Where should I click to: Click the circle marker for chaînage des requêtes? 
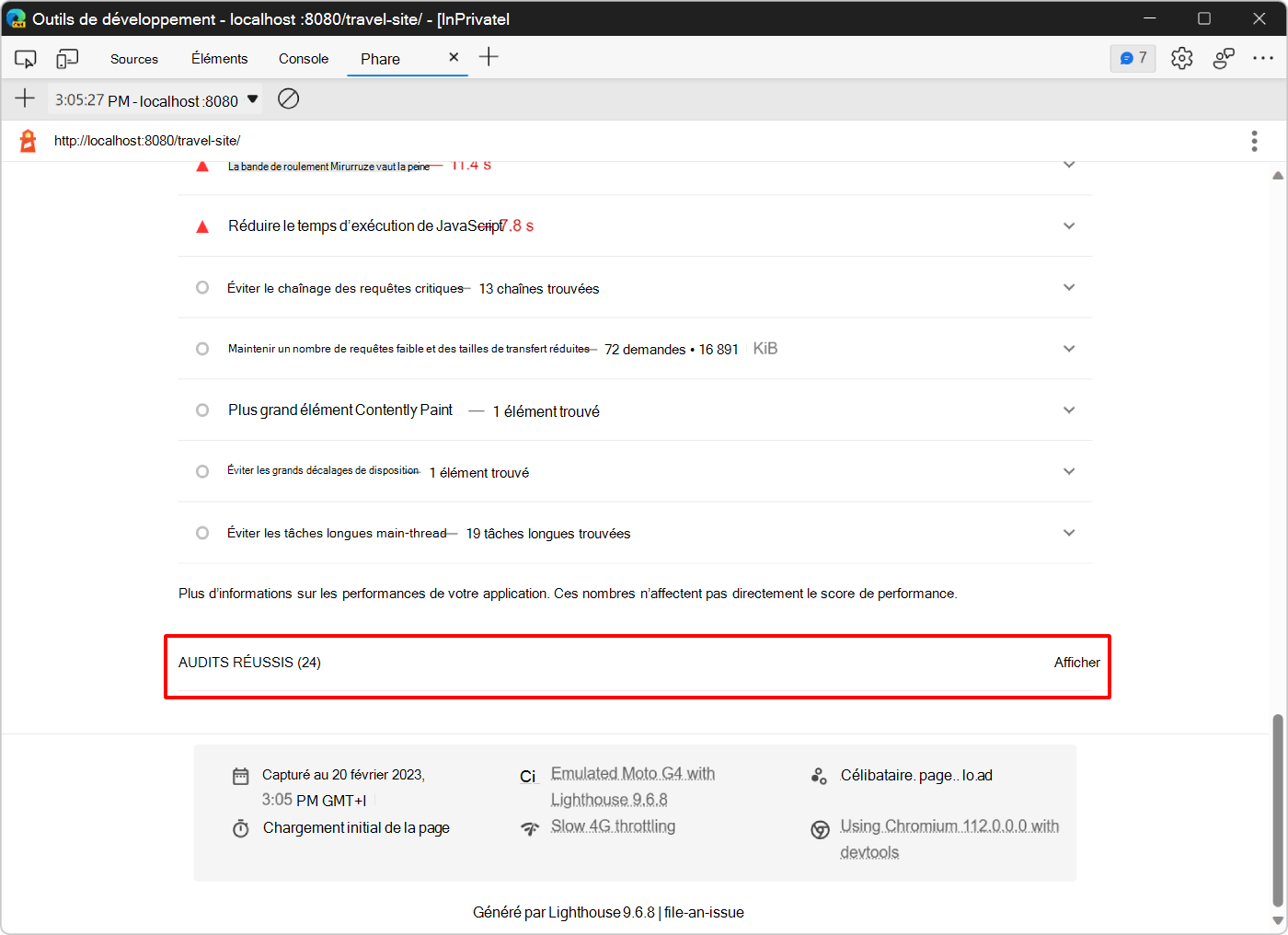(202, 288)
